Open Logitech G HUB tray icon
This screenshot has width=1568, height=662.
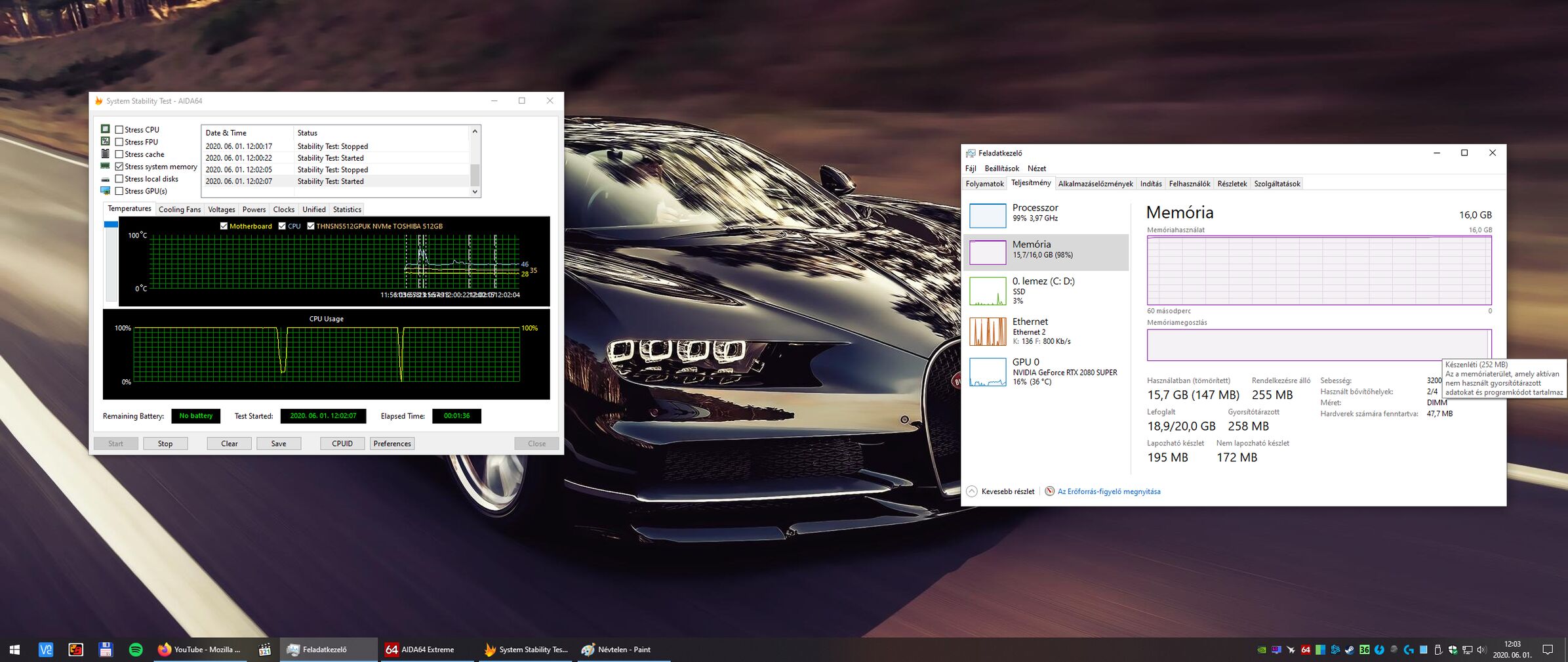[1408, 650]
